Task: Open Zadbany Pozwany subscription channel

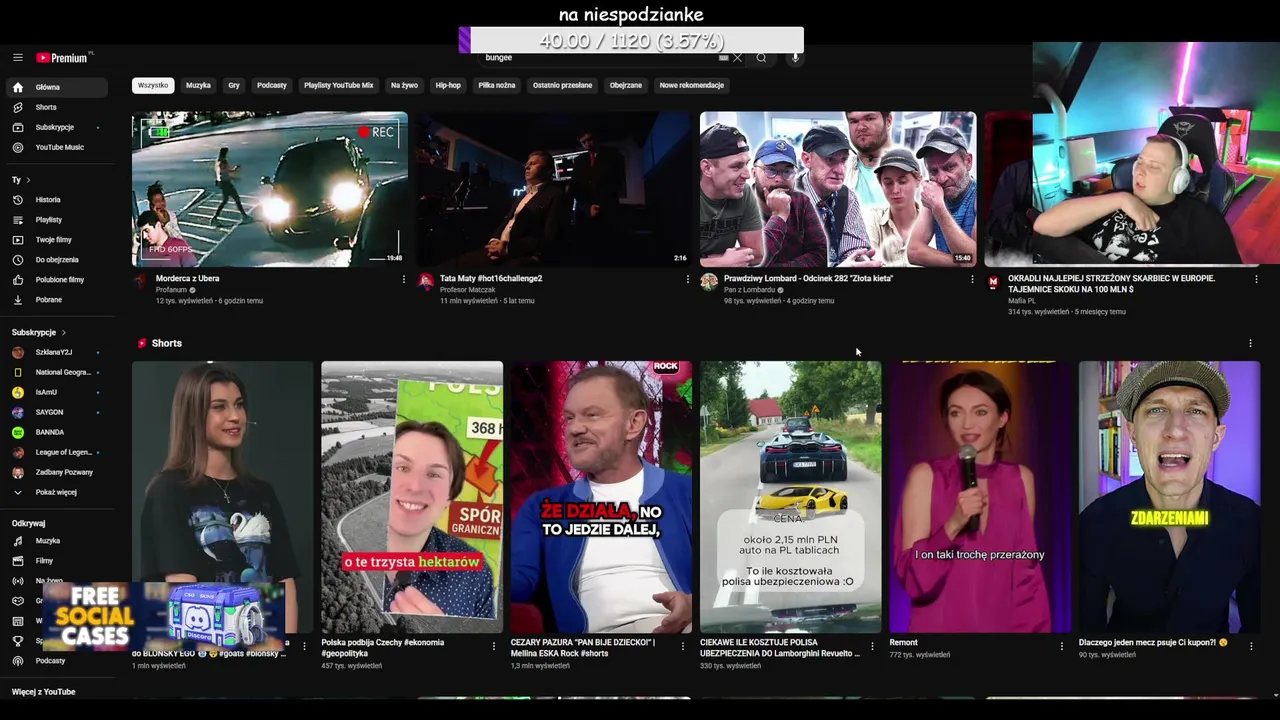Action: pos(56,472)
